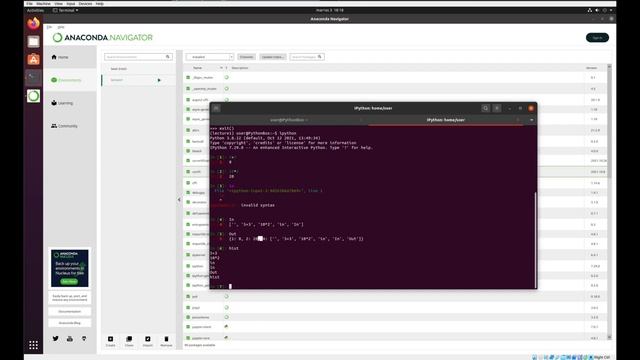
Task: Toggle checkbox for _libgcc_mutex package
Action: tap(188, 77)
